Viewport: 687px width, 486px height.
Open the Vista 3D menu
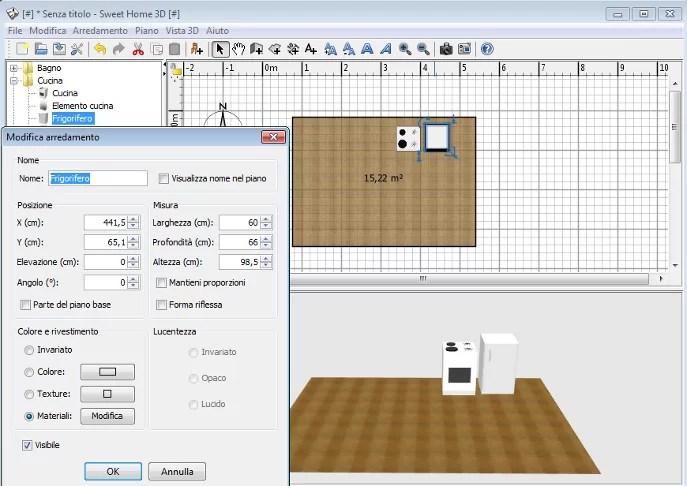pos(183,31)
